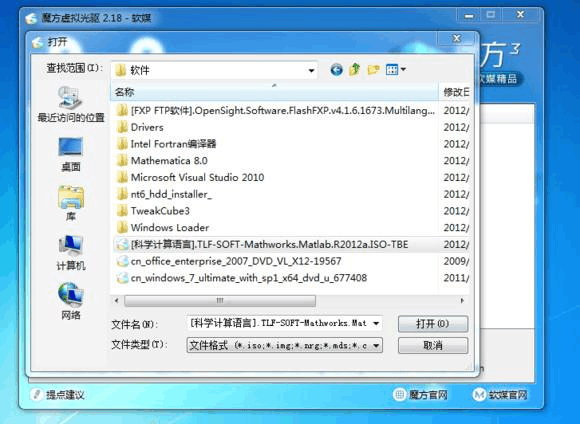This screenshot has width=580, height=424.
Task: Click the 文件名 input field
Action: 279,323
